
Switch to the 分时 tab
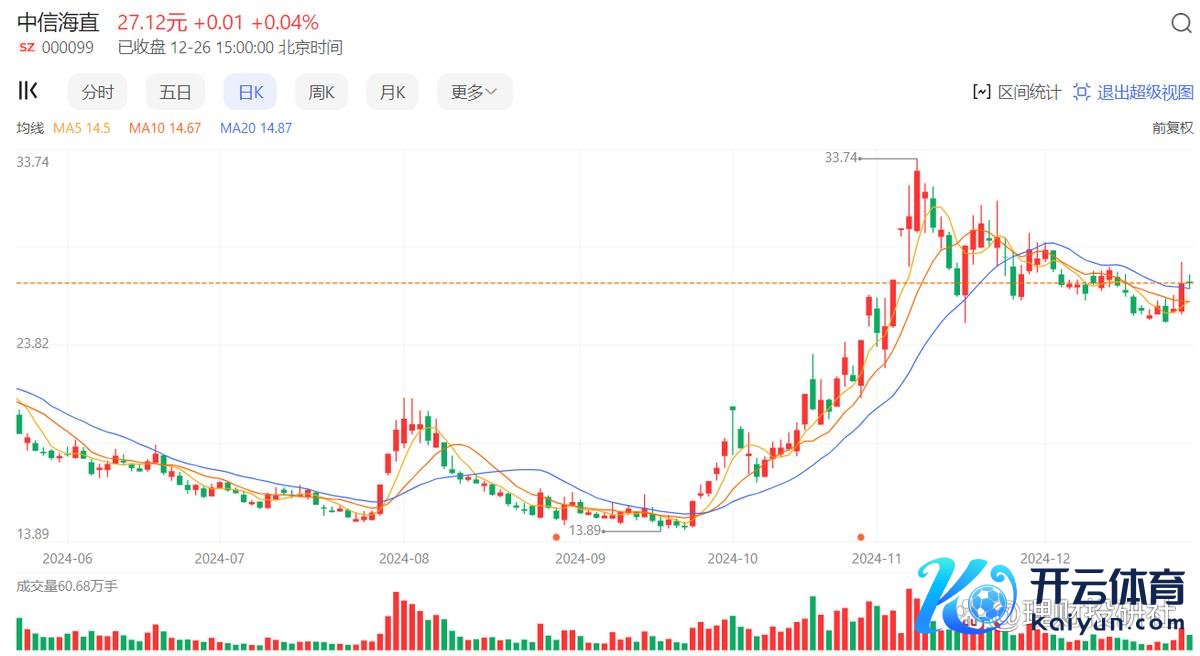98,92
